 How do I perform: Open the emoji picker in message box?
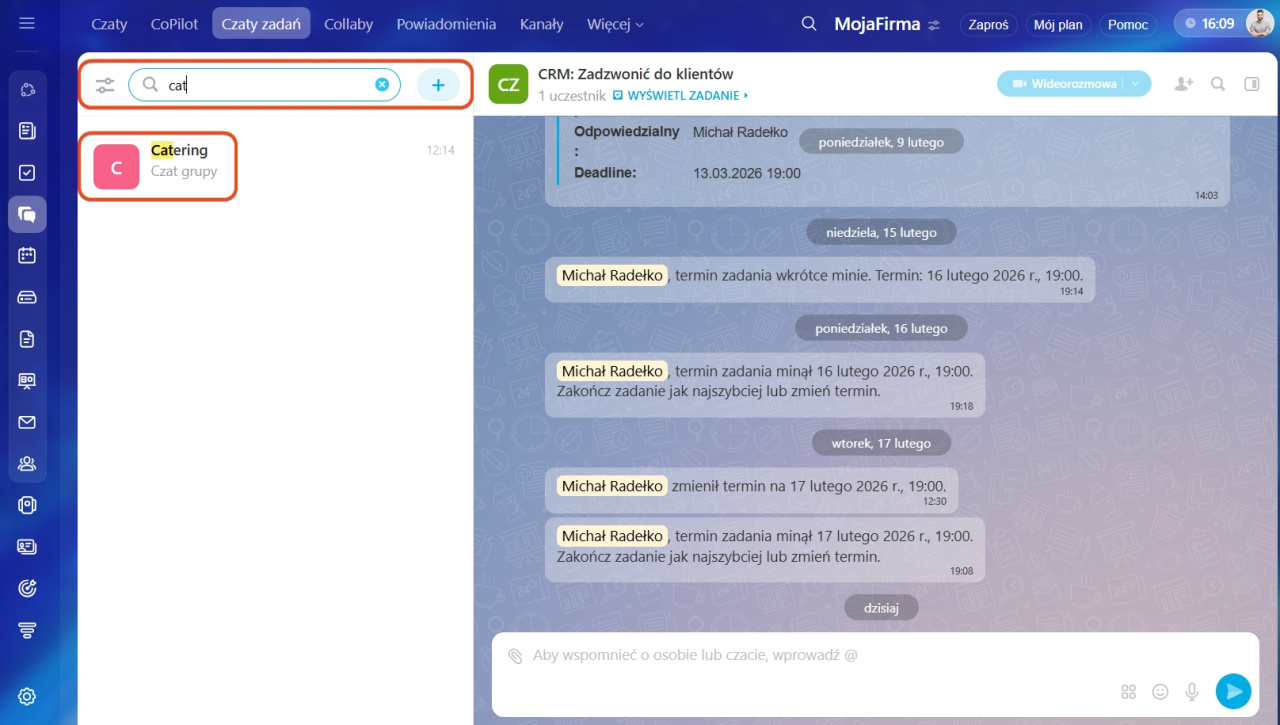[x=1160, y=691]
